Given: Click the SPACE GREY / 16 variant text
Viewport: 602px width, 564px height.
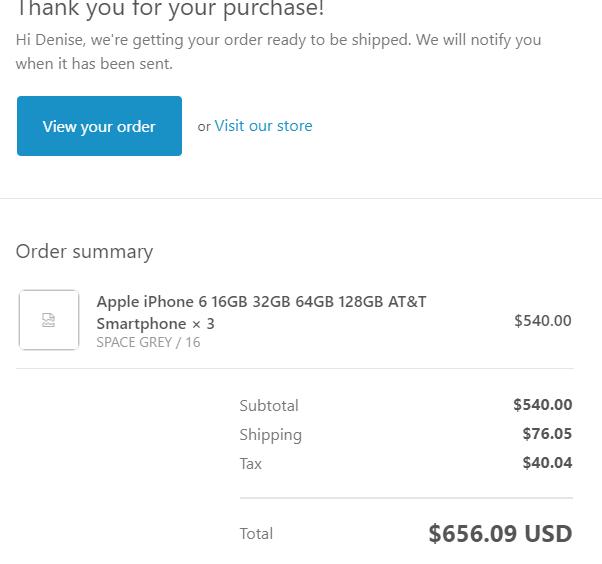Looking at the screenshot, I should (148, 342).
